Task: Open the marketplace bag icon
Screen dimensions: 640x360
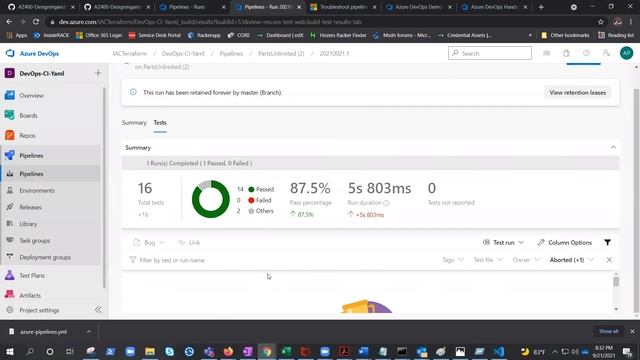Action: (x=566, y=53)
